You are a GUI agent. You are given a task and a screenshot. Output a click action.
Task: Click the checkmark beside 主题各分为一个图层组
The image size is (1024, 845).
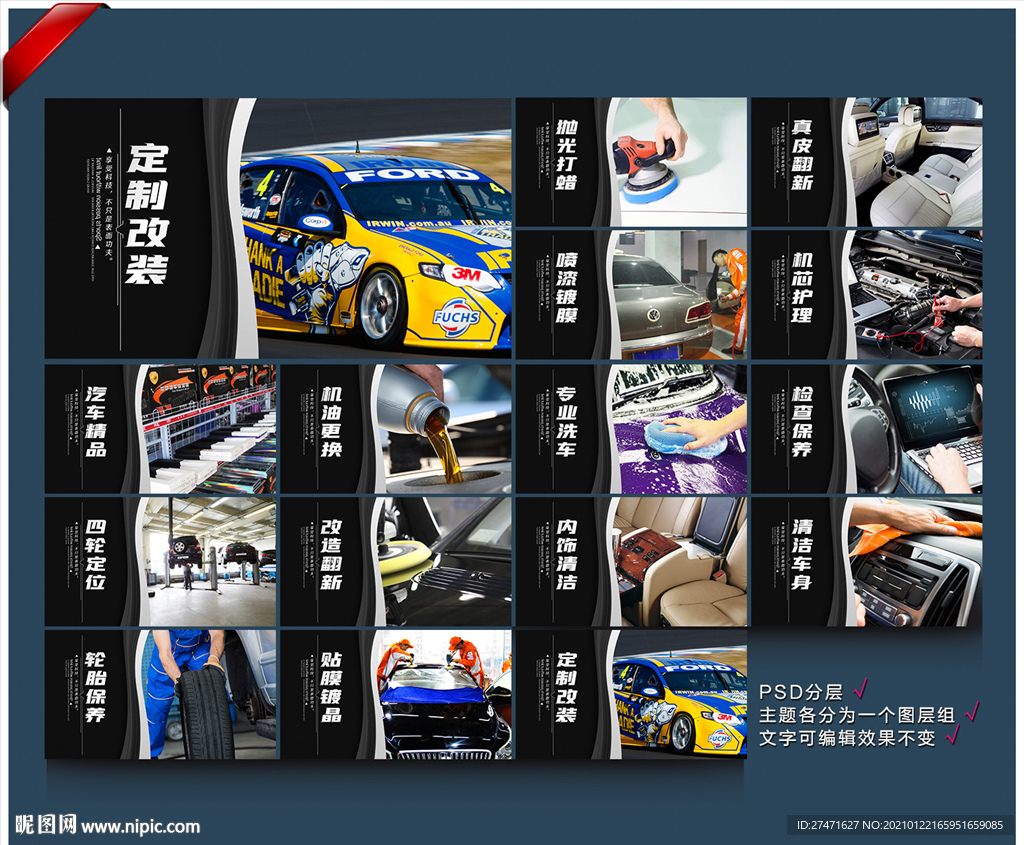tap(972, 711)
